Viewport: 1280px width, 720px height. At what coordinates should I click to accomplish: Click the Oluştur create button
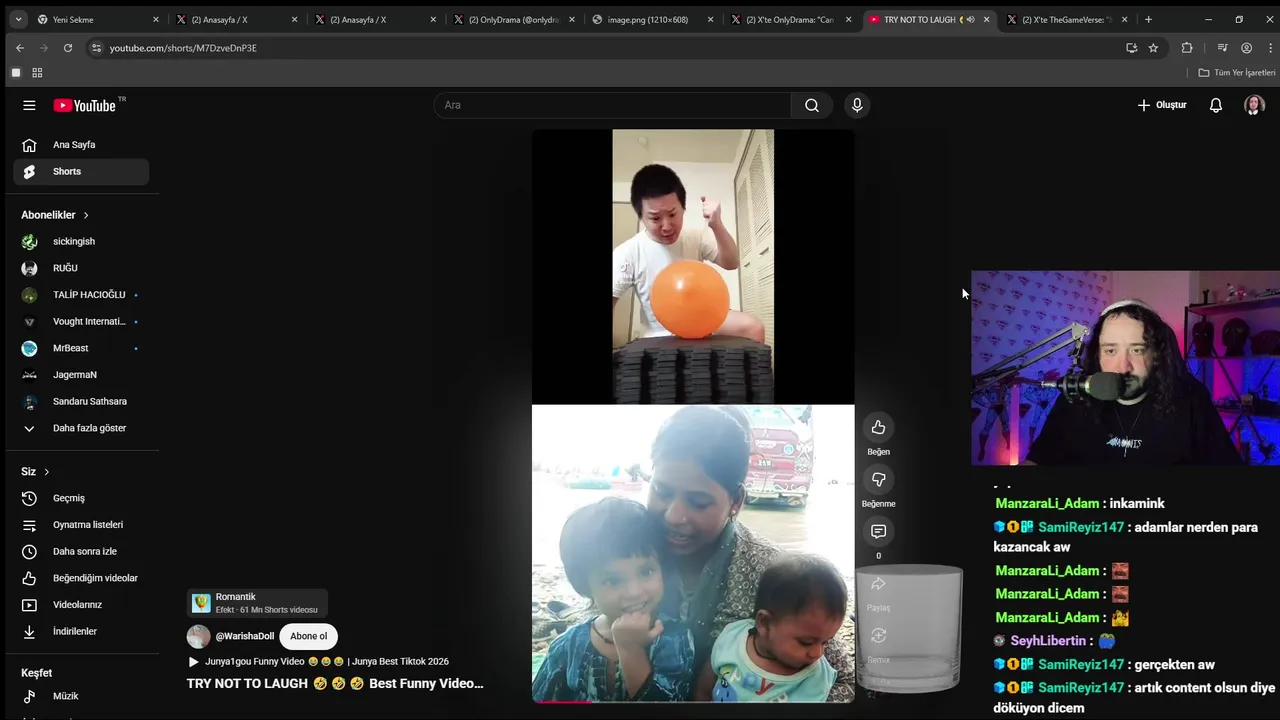coord(1162,105)
